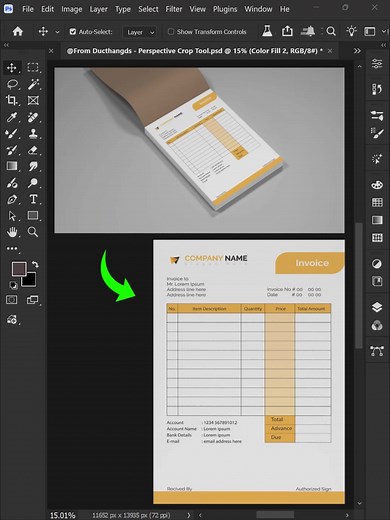The width and height of the screenshot is (390, 520).
Task: Open the Layer menu
Action: [98, 9]
